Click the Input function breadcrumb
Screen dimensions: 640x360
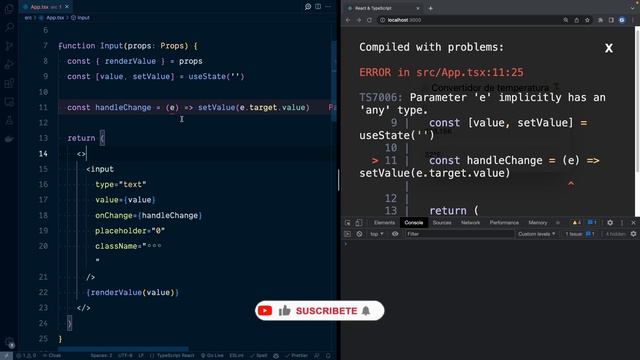click(80, 18)
